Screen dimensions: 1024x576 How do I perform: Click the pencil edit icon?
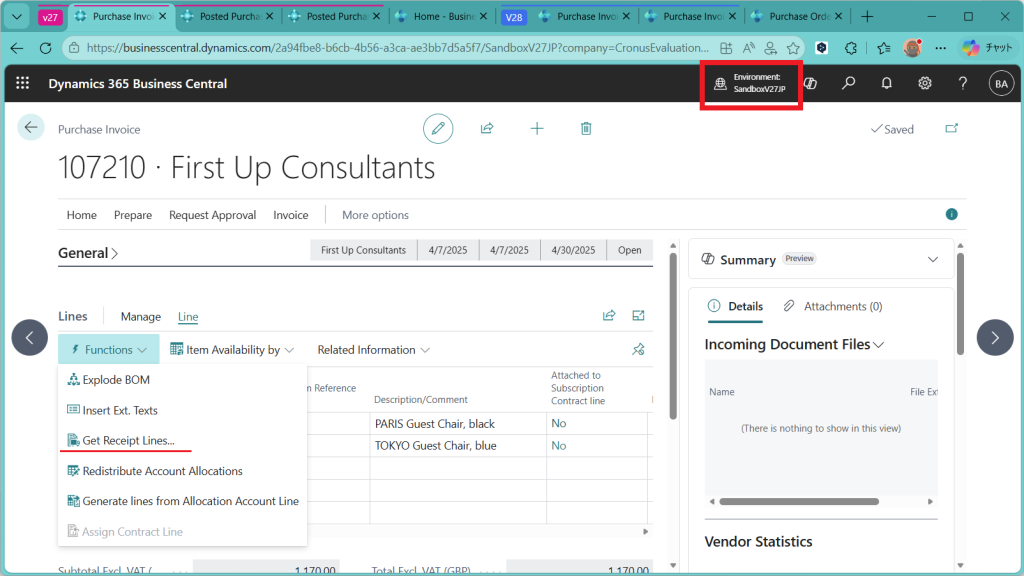coord(437,129)
